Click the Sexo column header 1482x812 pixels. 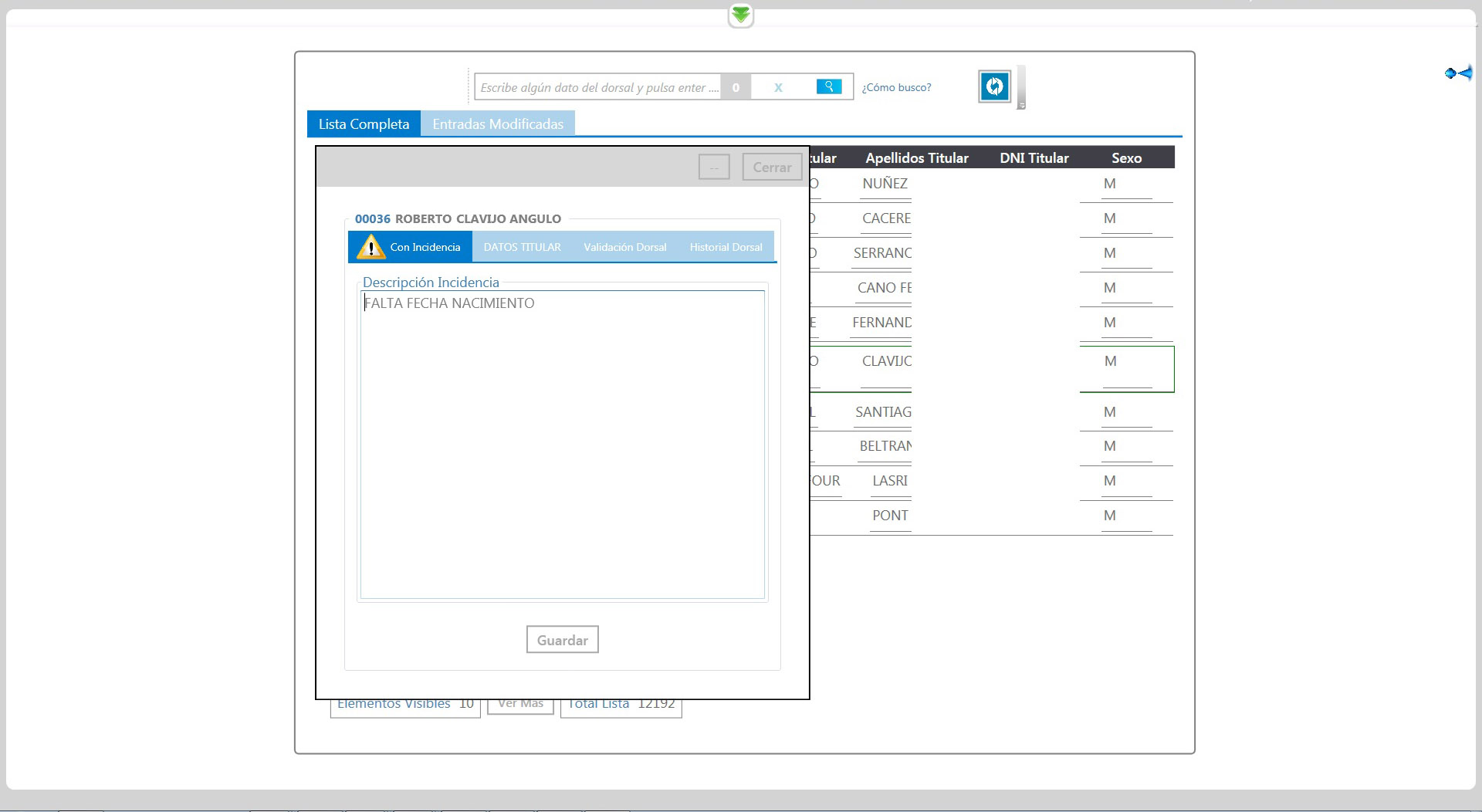click(1126, 158)
